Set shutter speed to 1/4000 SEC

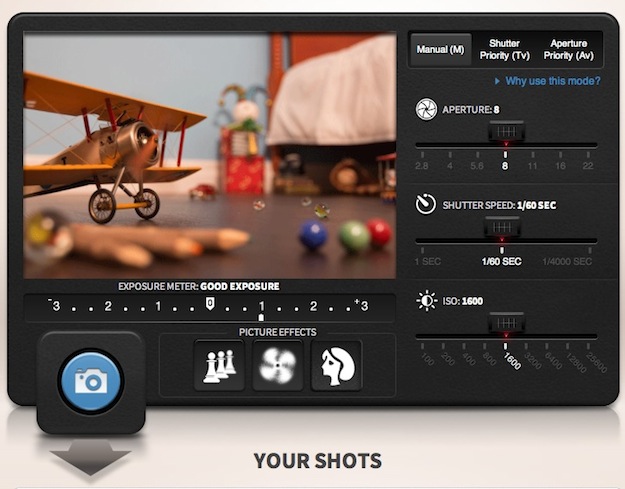coord(568,261)
